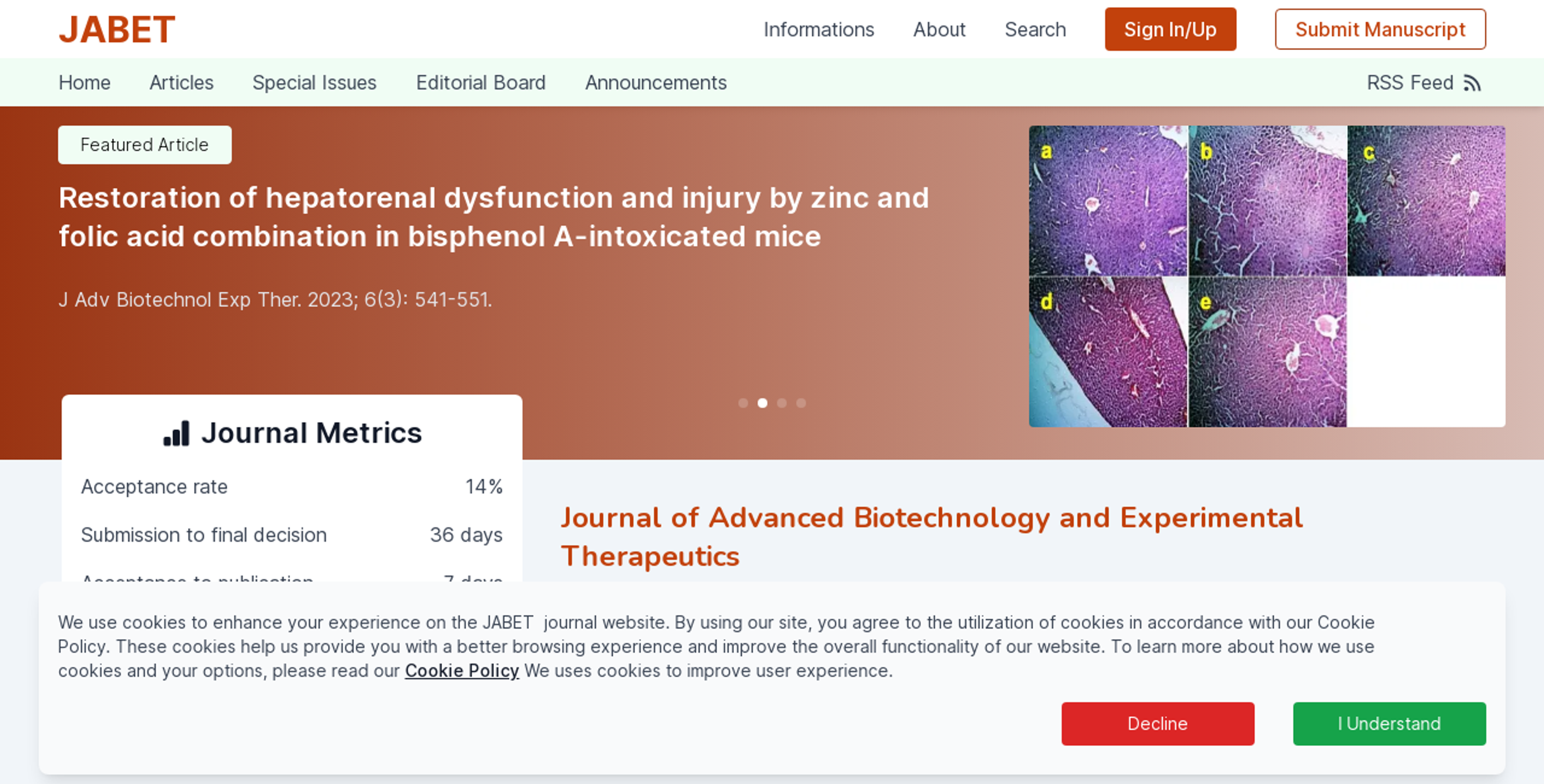Select the fourth carousel slide dot
The image size is (1544, 784).
[x=801, y=403]
